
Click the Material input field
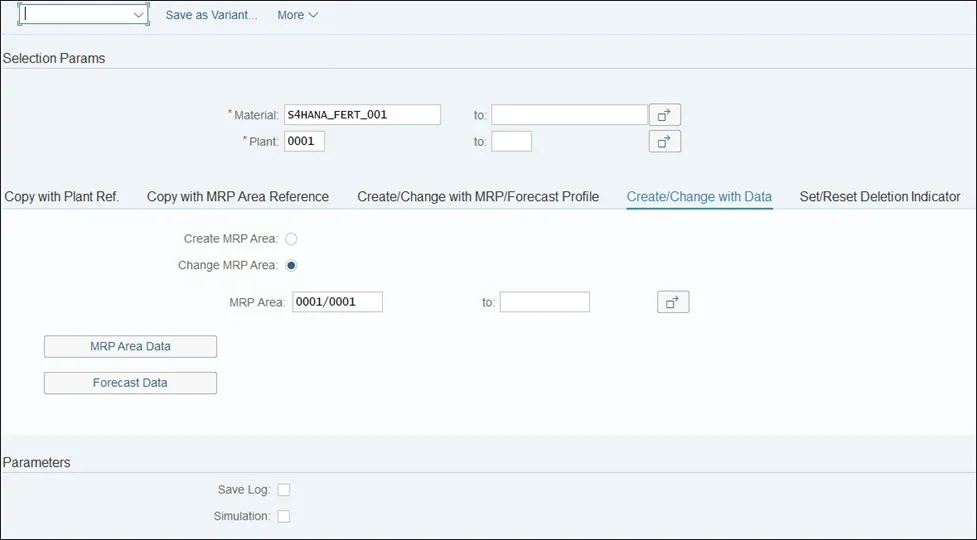pos(362,115)
